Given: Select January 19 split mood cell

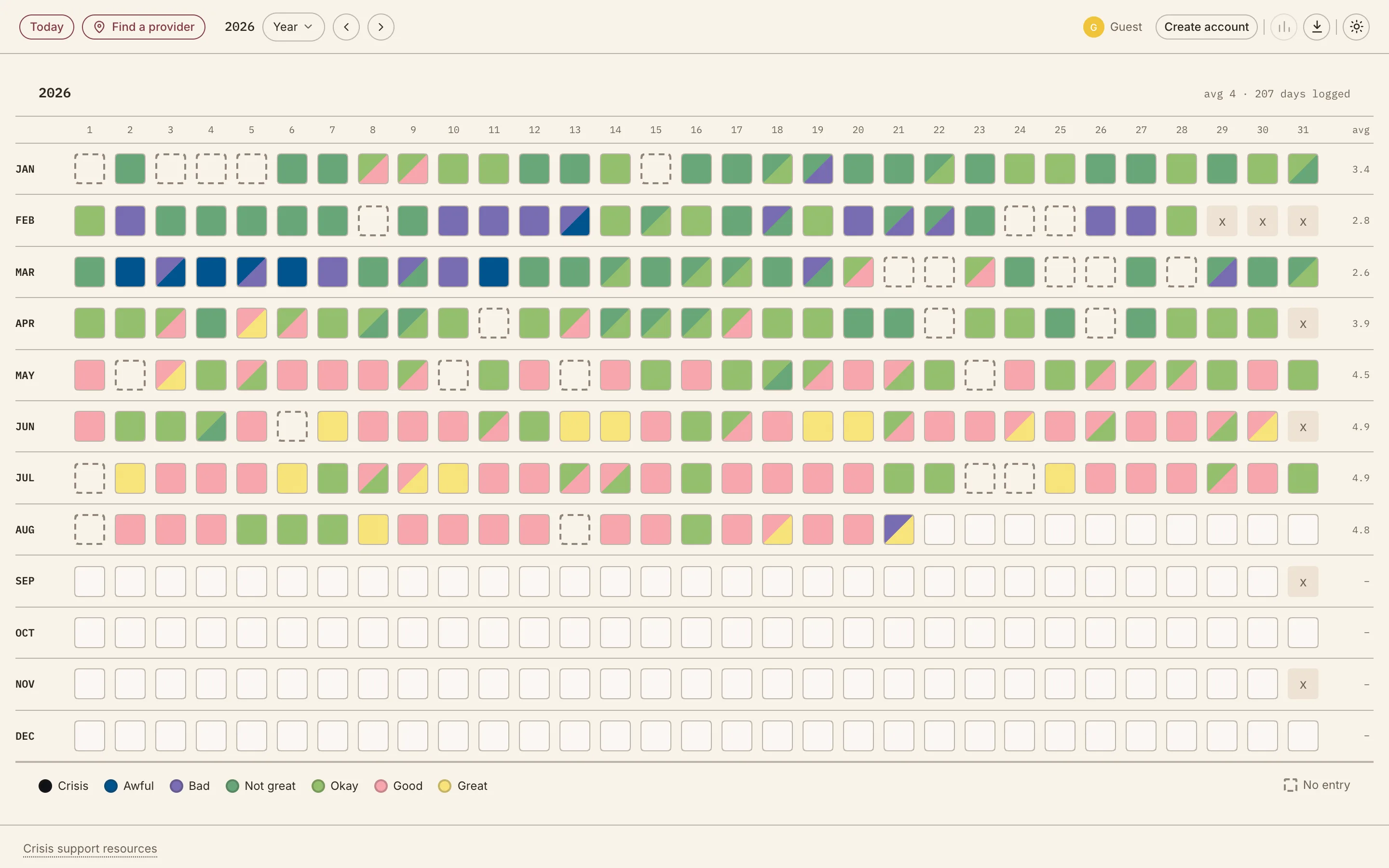Looking at the screenshot, I should point(818,169).
